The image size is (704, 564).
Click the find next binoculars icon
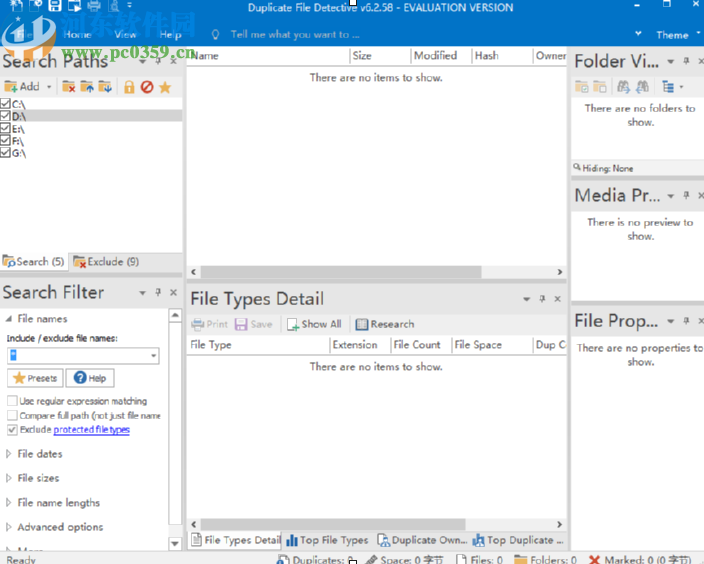(x=624, y=87)
